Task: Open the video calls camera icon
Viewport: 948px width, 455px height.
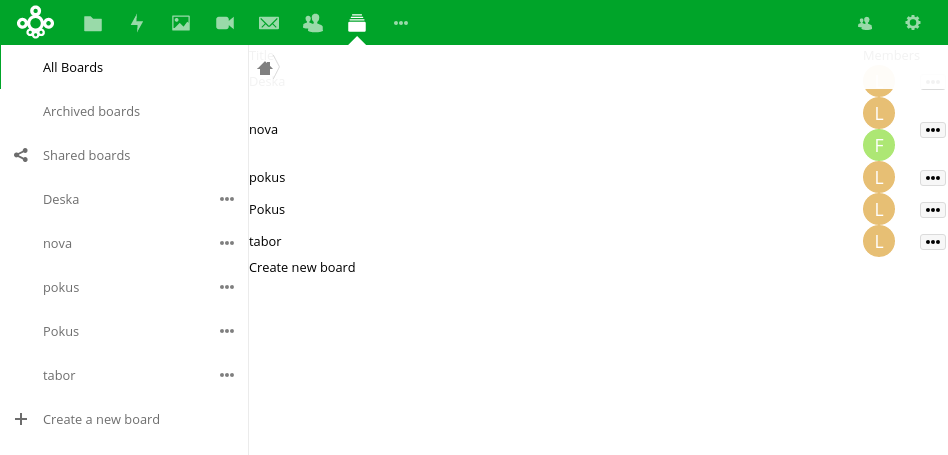Action: pos(225,23)
